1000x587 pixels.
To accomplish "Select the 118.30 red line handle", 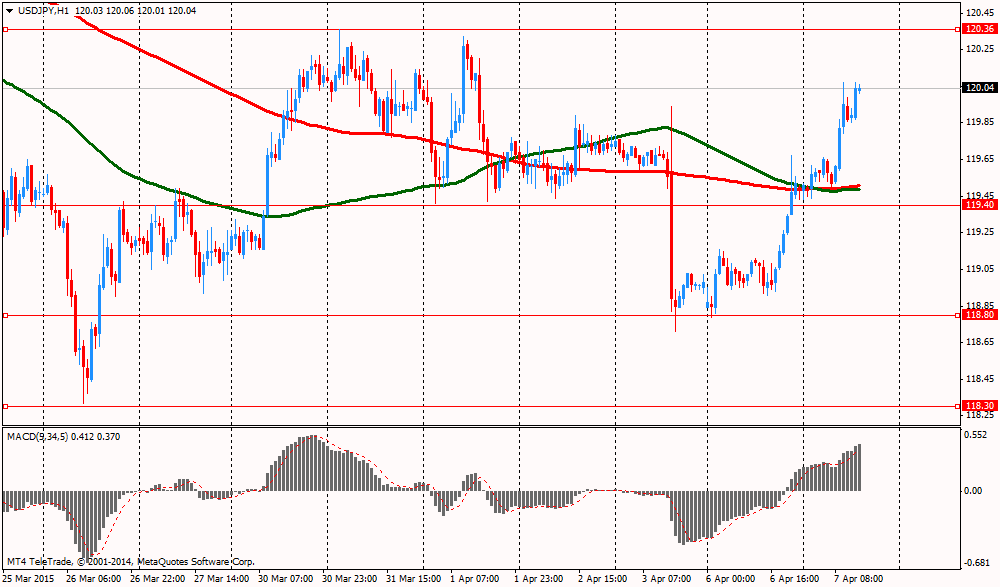I will 6,406.
